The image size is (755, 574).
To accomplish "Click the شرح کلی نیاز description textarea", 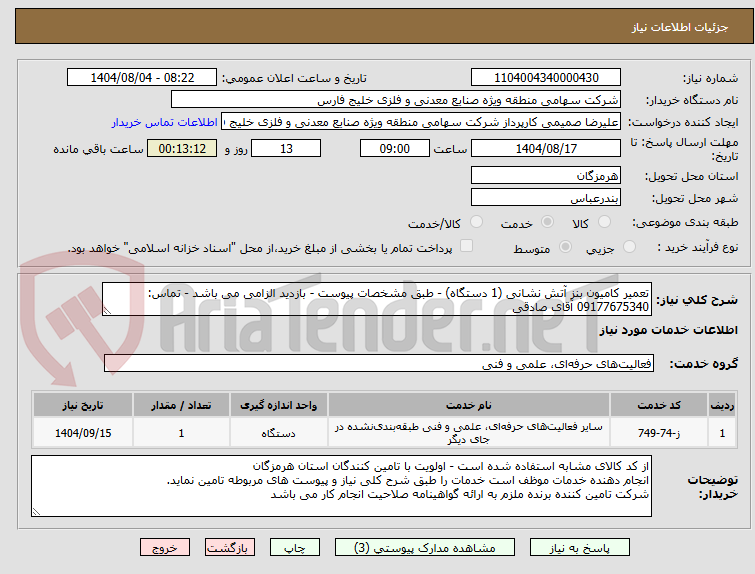I will click(377, 300).
